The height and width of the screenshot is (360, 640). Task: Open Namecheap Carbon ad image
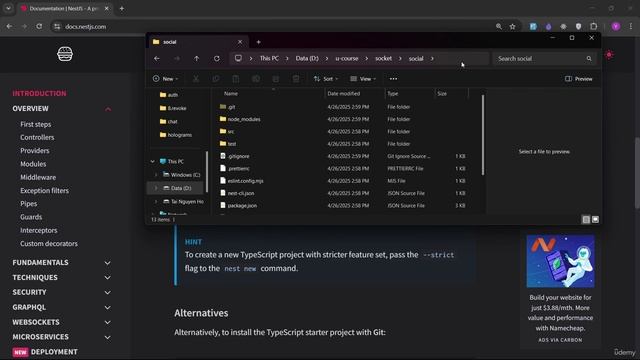pyautogui.click(x=560, y=261)
